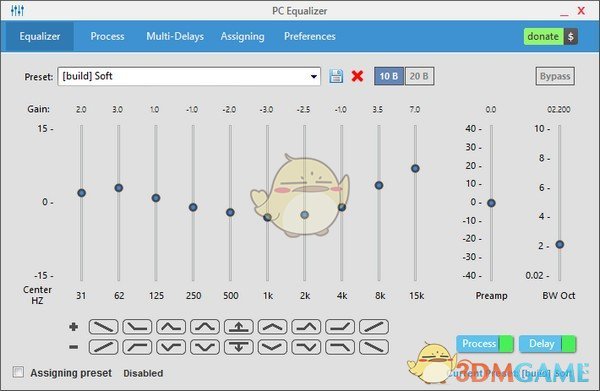Image resolution: width=600 pixels, height=391 pixels.
Task: Click the dollar sign beside donate
Action: pyautogui.click(x=571, y=37)
